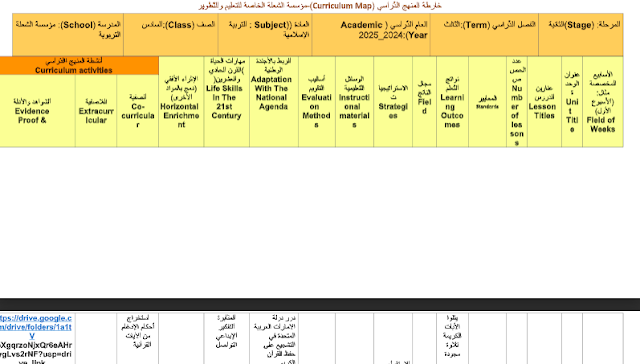Click the Academic Year 2025_2024 cell
The height and width of the screenshot is (364, 640).
point(371,35)
